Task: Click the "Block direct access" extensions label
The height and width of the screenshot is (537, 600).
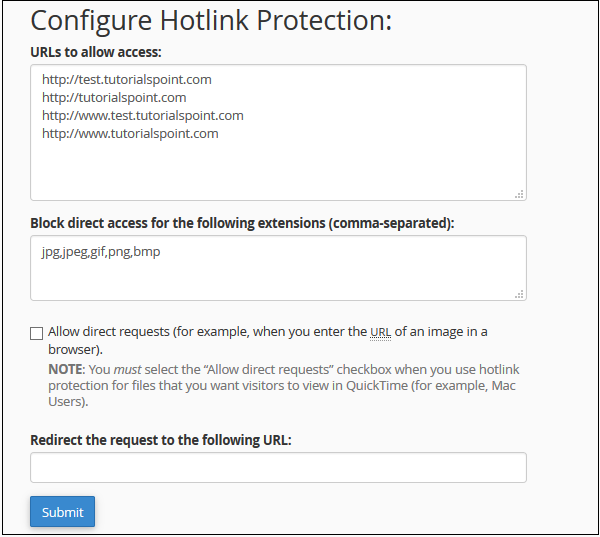Action: [x=242, y=223]
